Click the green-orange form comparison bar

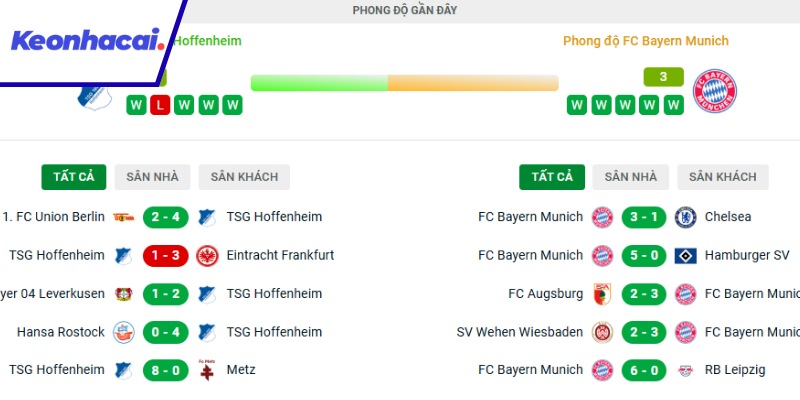(x=404, y=83)
